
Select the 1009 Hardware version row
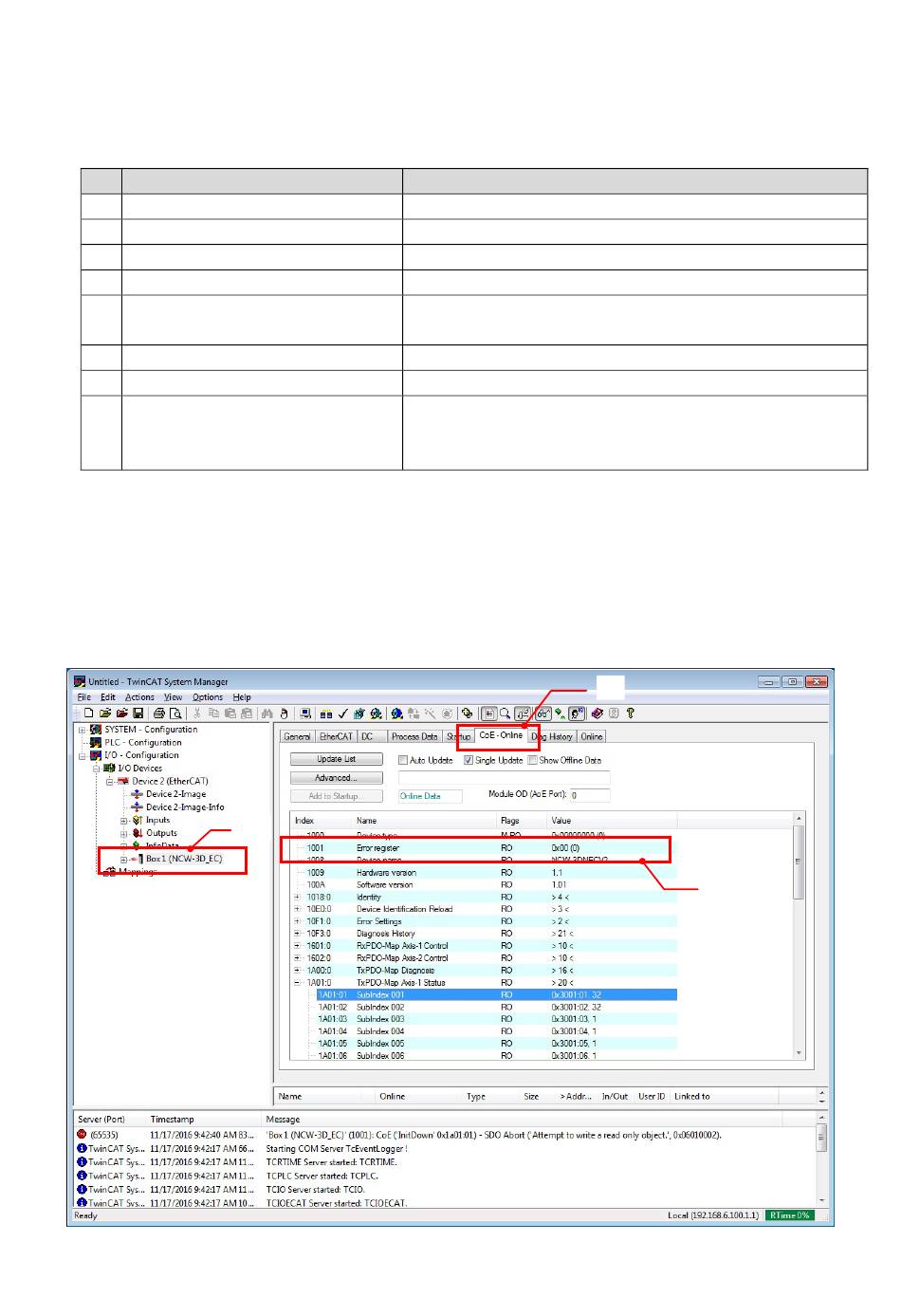(484, 873)
